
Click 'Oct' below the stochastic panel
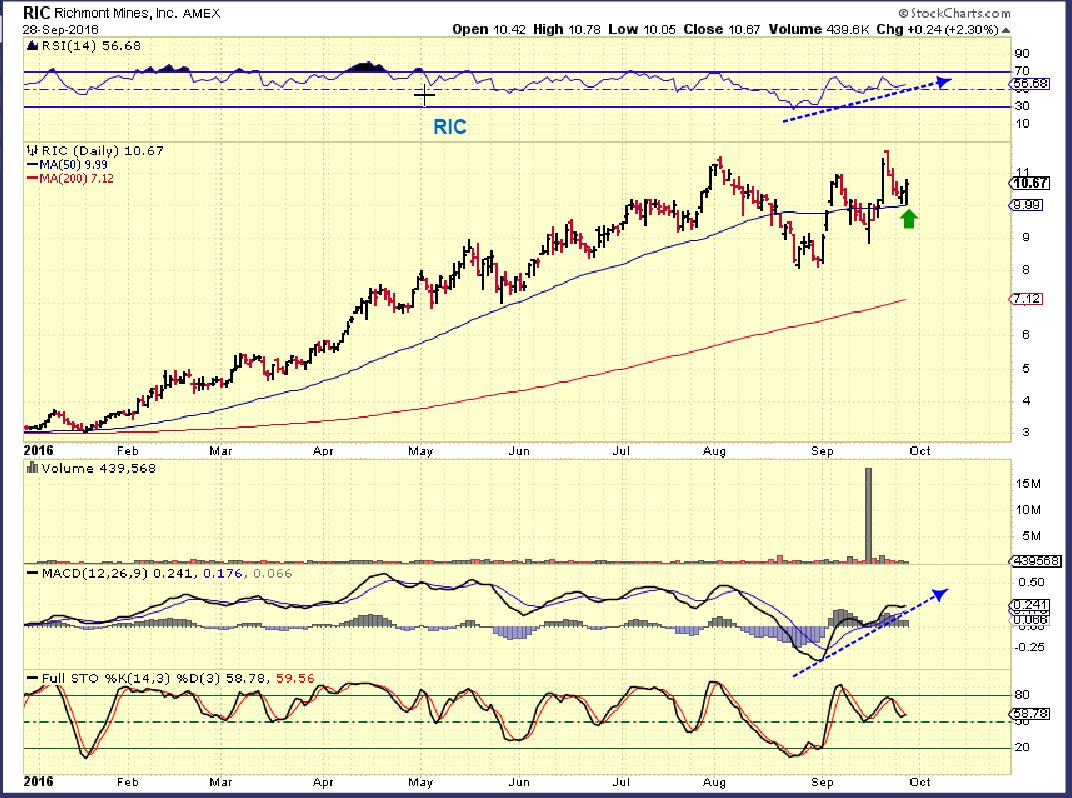pyautogui.click(x=920, y=782)
